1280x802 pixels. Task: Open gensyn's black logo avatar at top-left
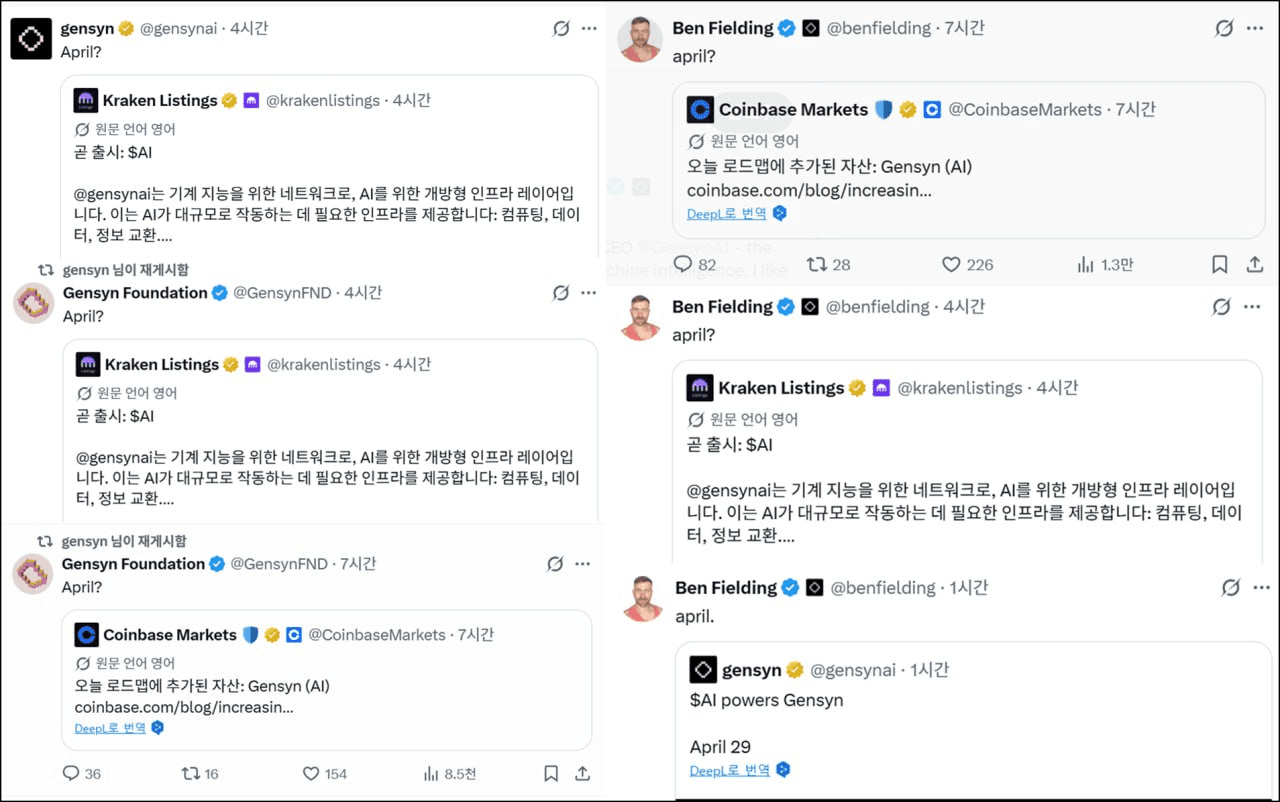click(x=31, y=39)
